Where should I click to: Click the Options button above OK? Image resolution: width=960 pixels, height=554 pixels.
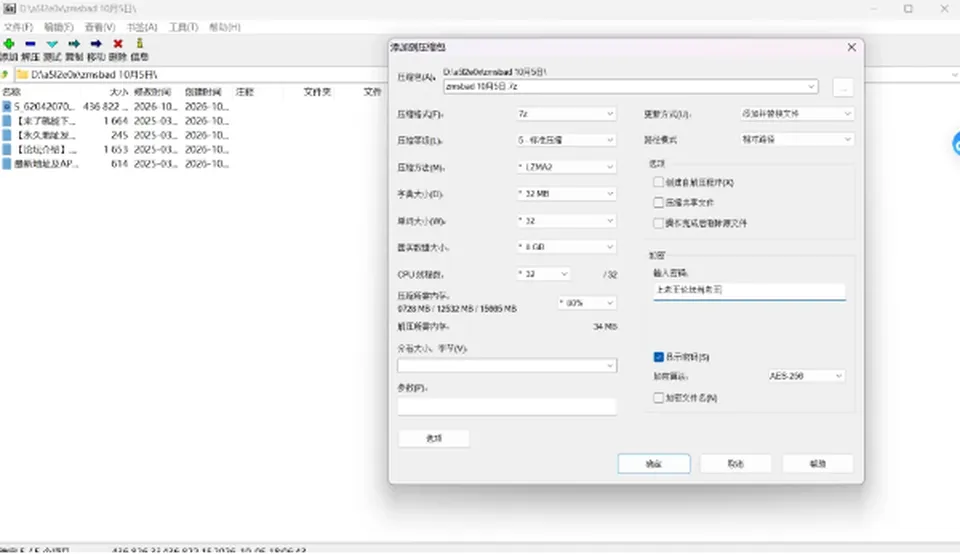[434, 438]
